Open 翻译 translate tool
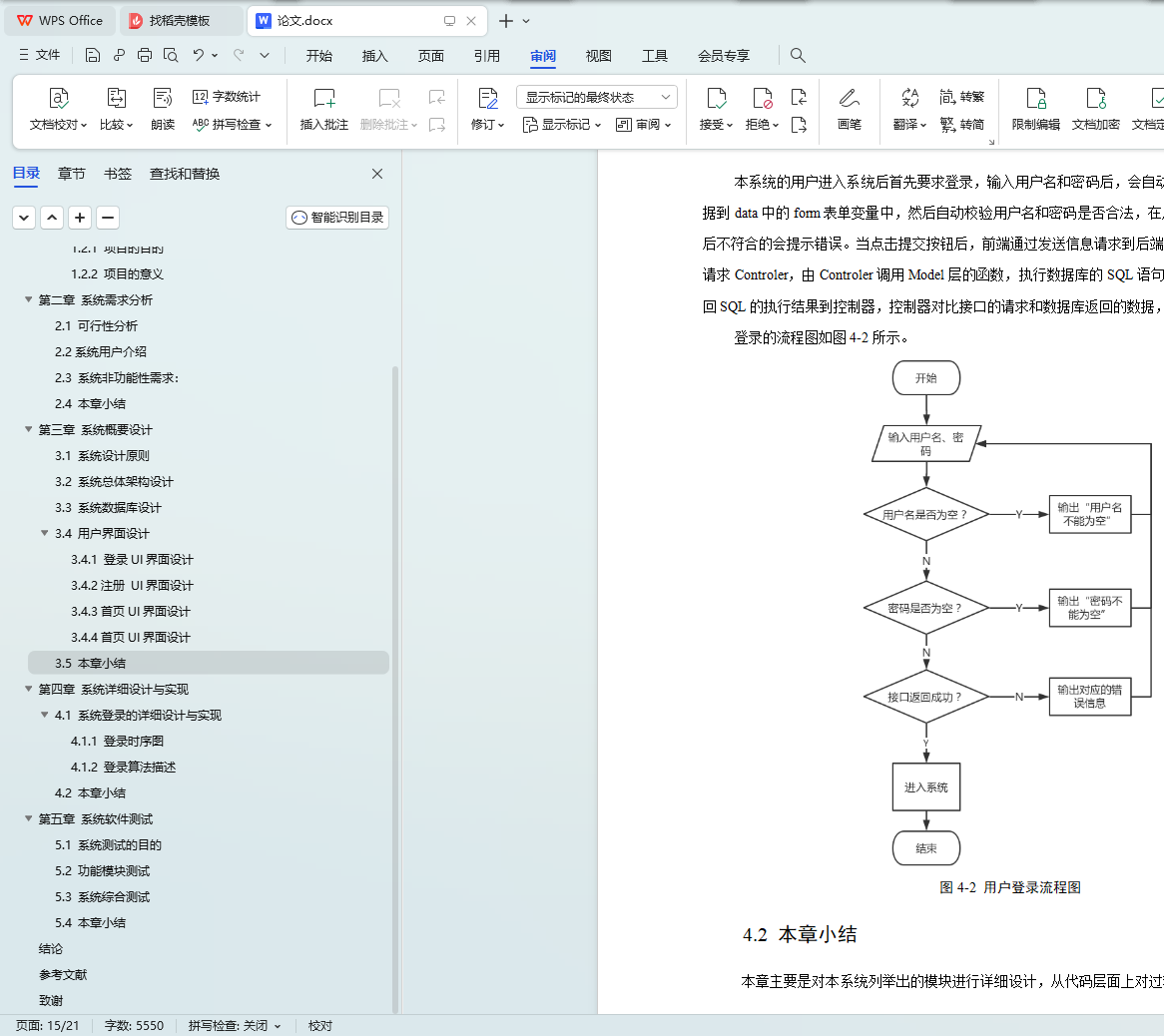 pyautogui.click(x=910, y=109)
